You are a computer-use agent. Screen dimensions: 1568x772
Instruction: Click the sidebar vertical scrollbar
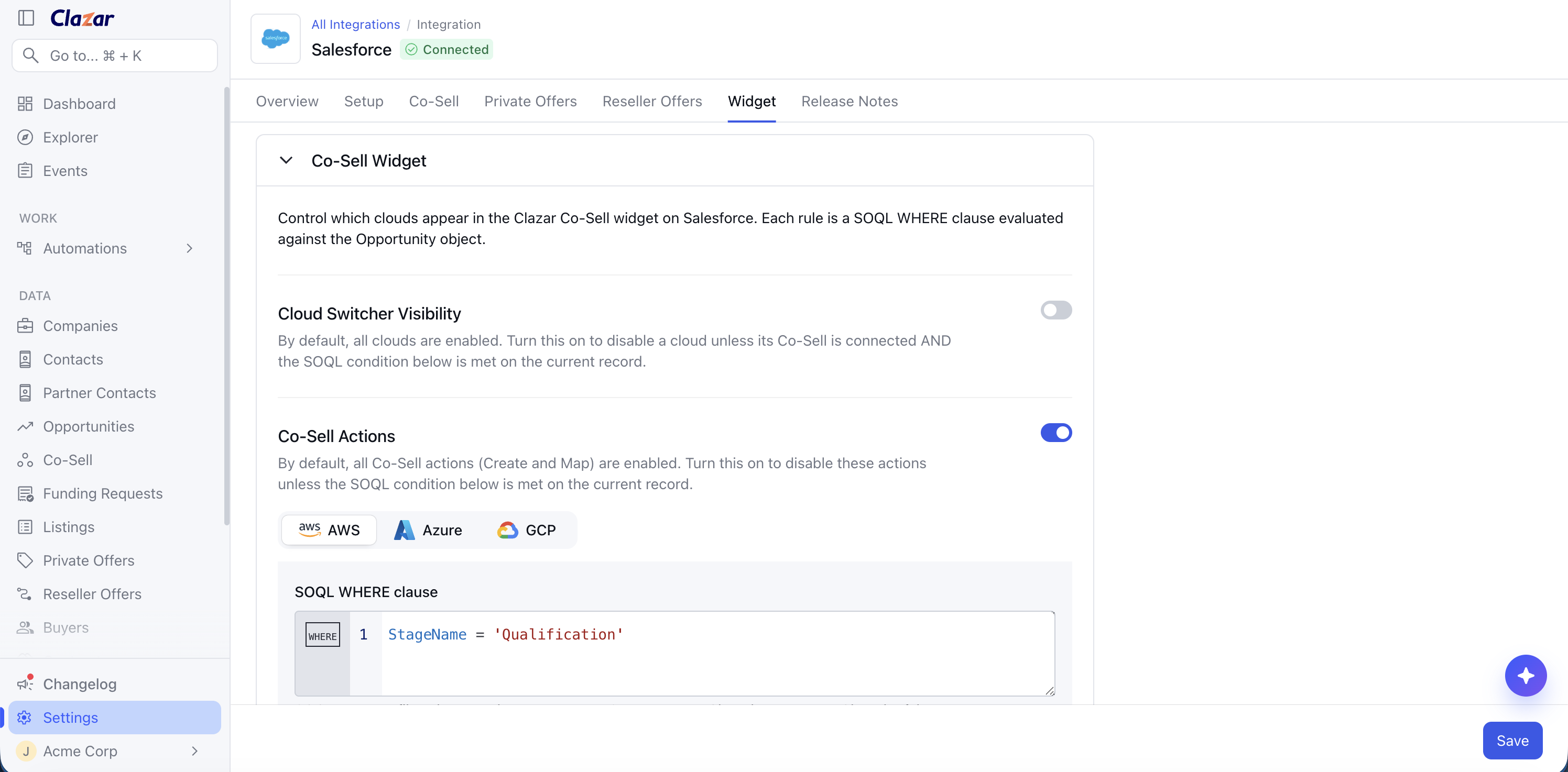coord(227,306)
